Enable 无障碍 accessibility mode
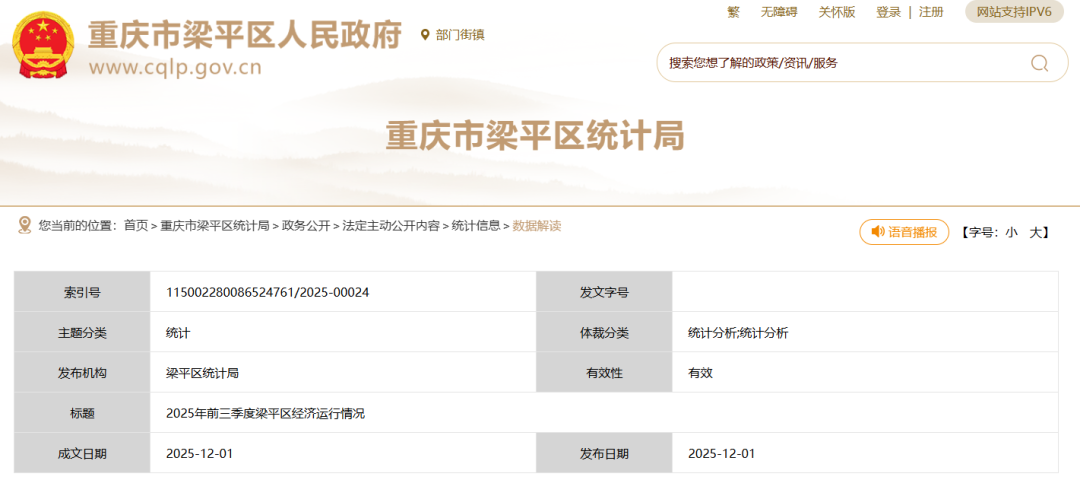This screenshot has width=1080, height=480. point(779,12)
